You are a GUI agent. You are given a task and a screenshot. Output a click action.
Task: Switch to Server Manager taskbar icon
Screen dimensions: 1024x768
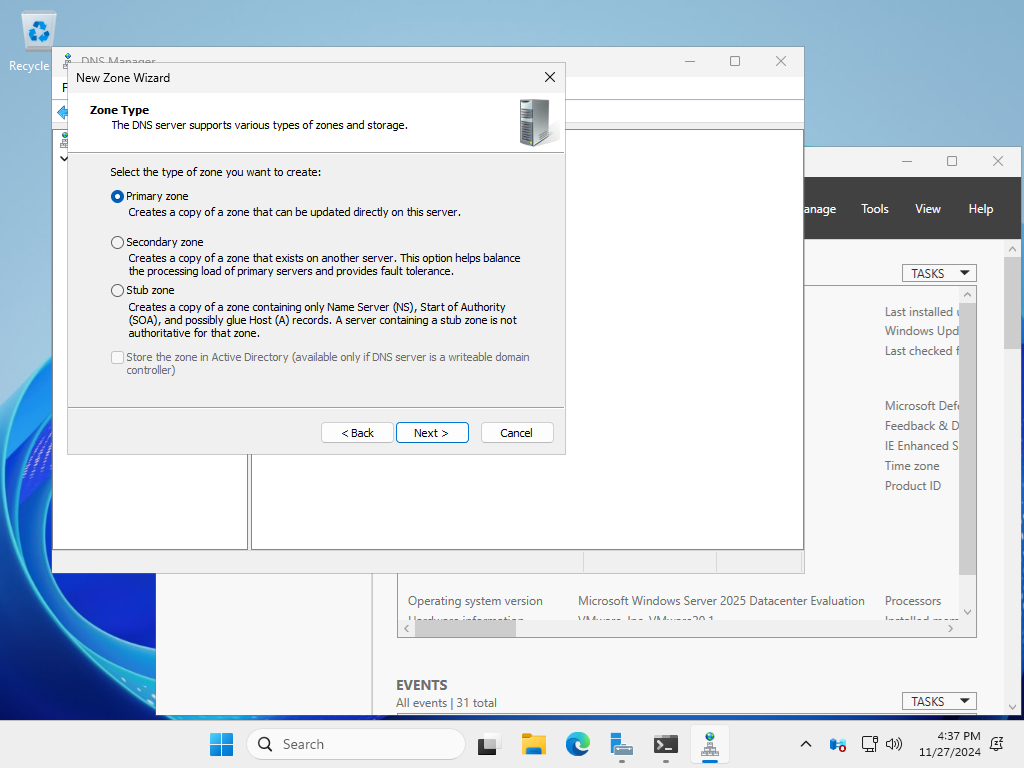[x=622, y=744]
